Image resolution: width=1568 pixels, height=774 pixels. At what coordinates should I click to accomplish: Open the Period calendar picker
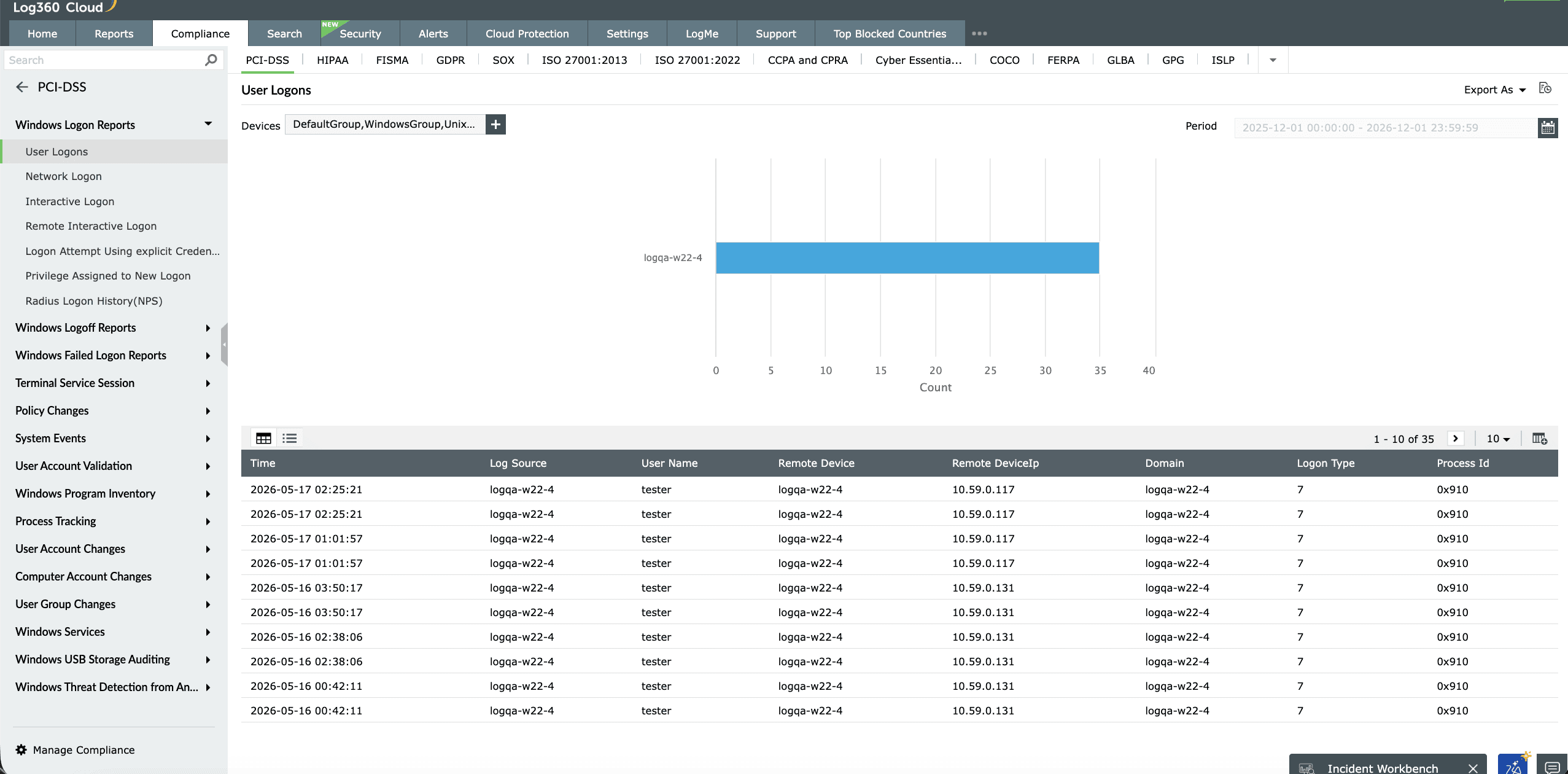[x=1548, y=128]
